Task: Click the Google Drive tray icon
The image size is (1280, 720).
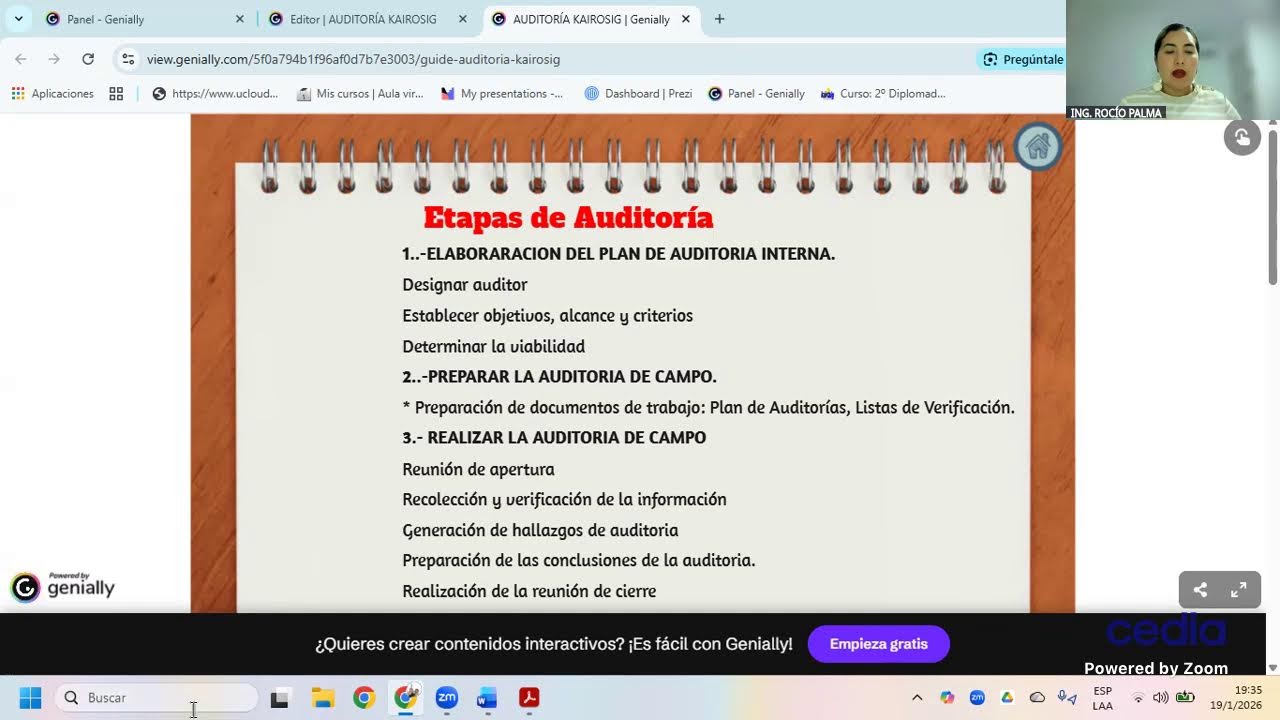Action: click(1007, 697)
